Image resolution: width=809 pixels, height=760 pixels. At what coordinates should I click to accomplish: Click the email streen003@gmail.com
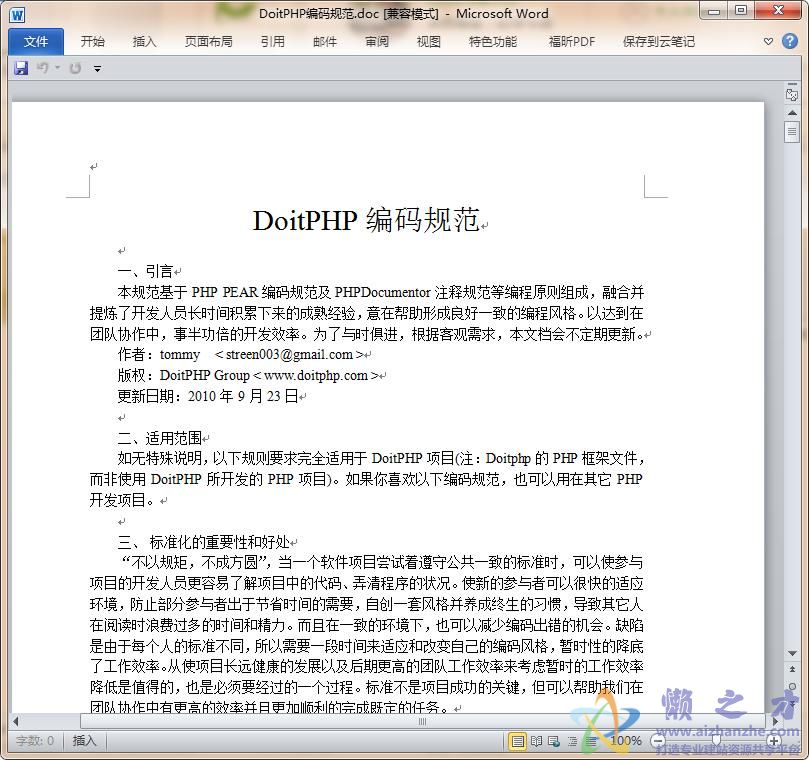(289, 354)
